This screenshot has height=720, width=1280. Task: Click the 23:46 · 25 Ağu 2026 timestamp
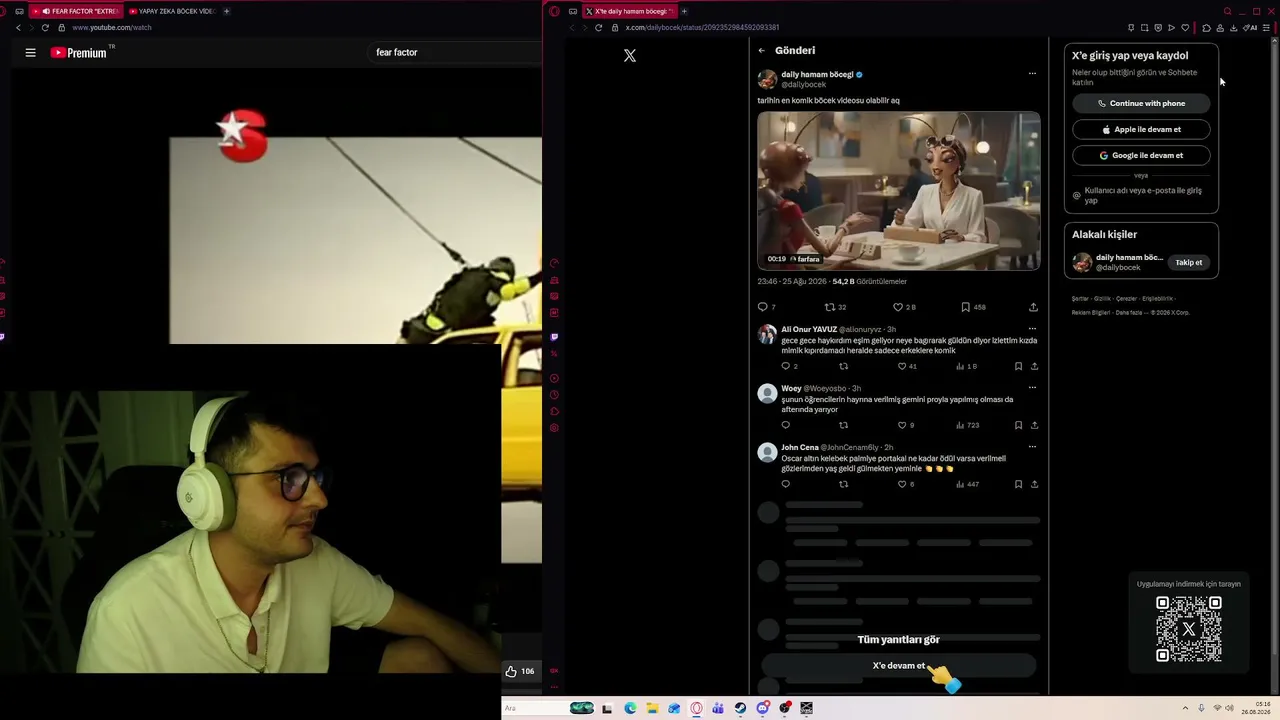[x=792, y=282]
